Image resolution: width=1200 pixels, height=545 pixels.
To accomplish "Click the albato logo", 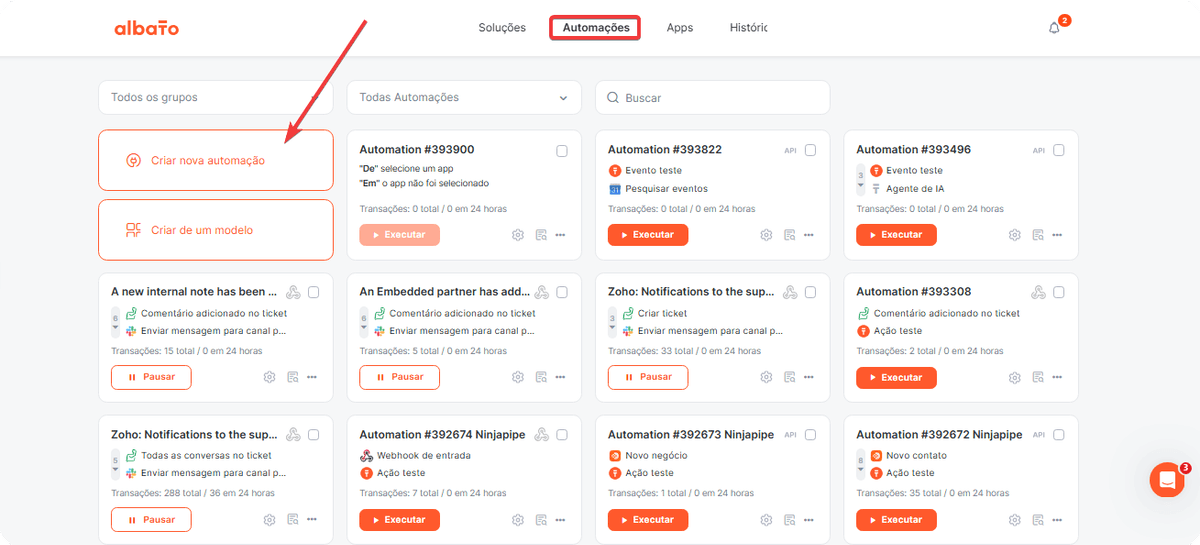I will point(146,28).
